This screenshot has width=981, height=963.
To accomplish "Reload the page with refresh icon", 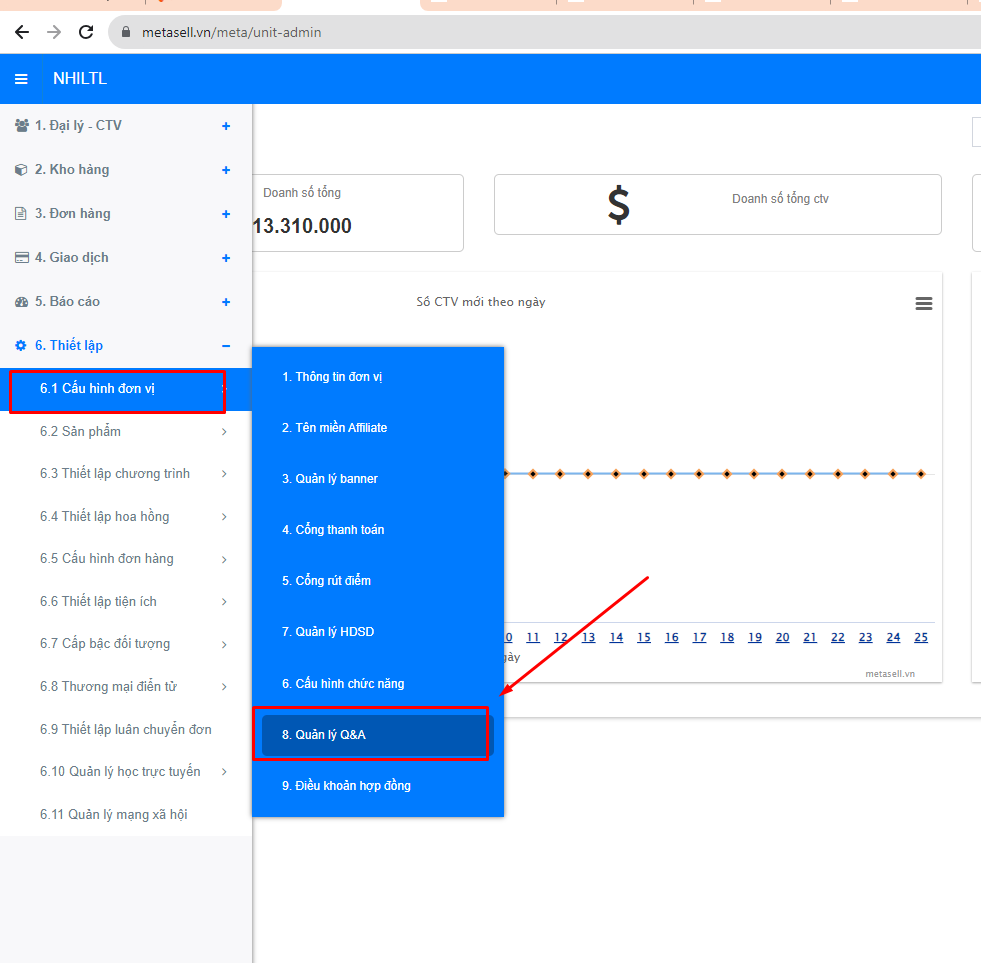I will [x=86, y=32].
